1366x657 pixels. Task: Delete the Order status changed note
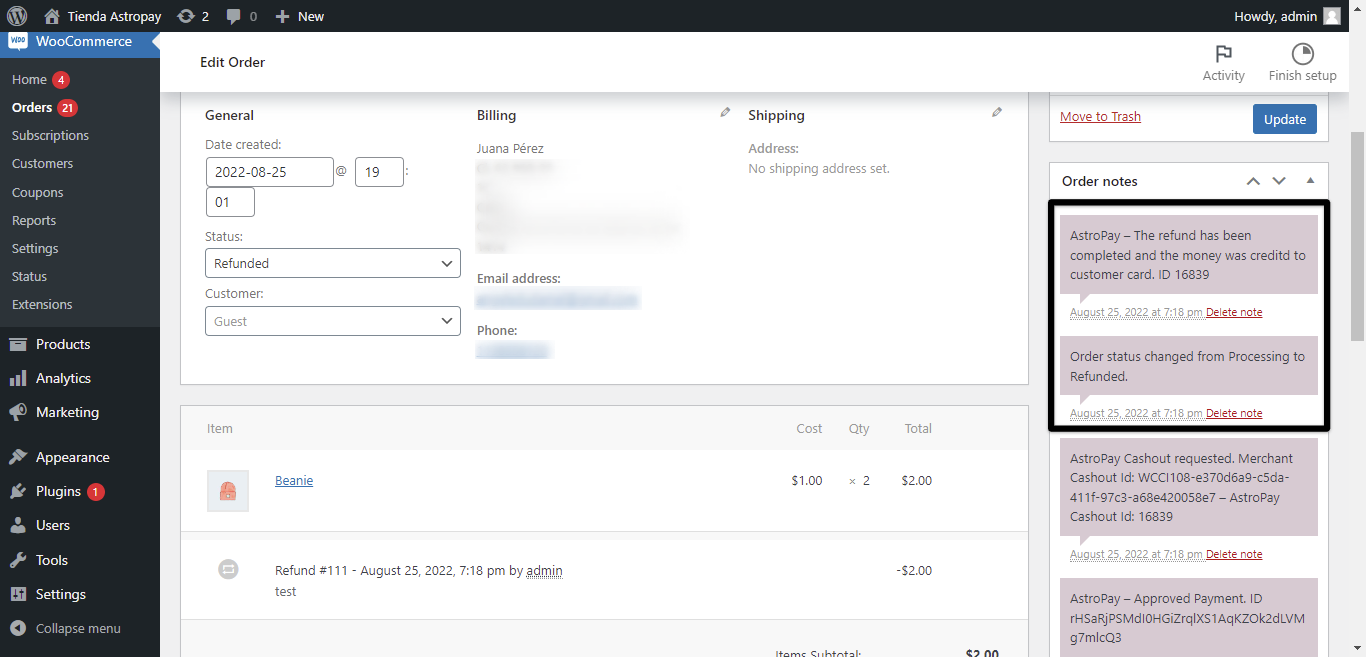[1234, 413]
